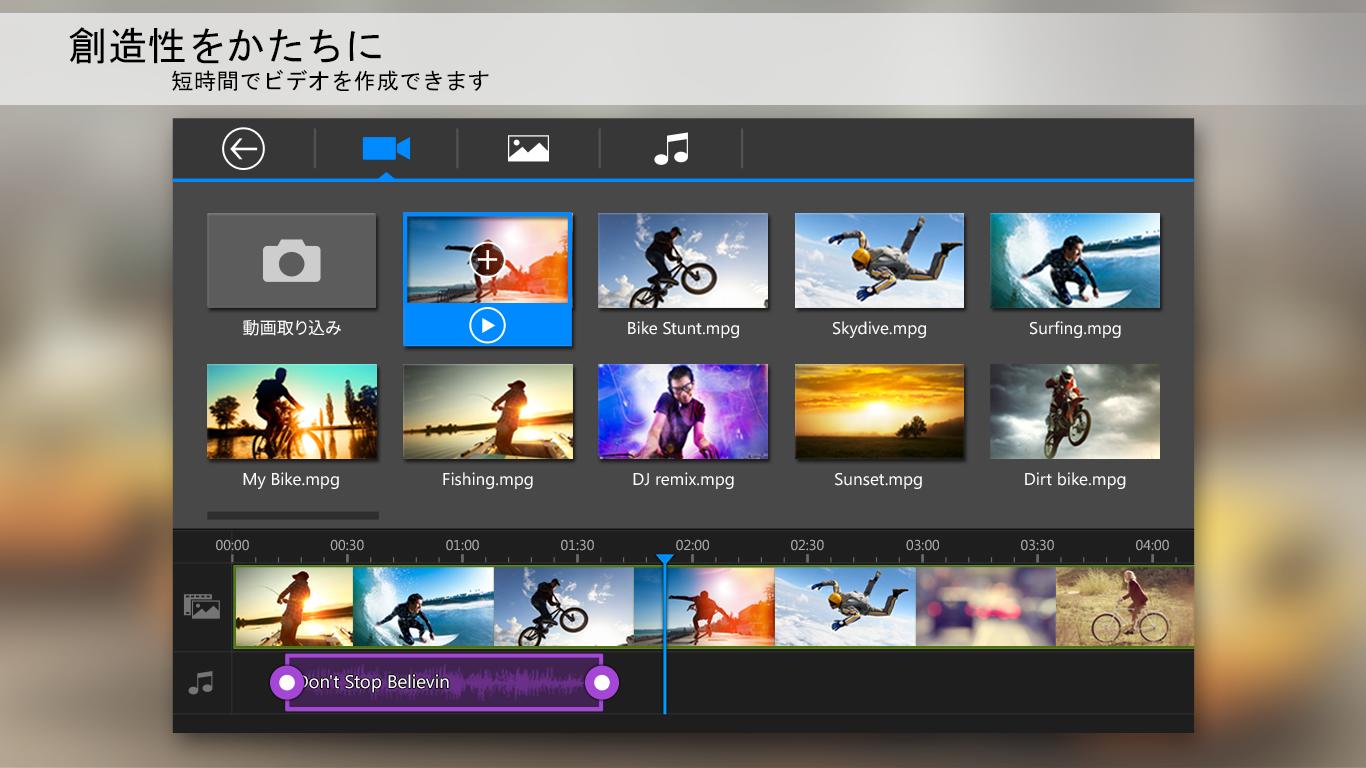Image resolution: width=1366 pixels, height=768 pixels.
Task: Click the Fishing.mpg file name
Action: coord(488,480)
